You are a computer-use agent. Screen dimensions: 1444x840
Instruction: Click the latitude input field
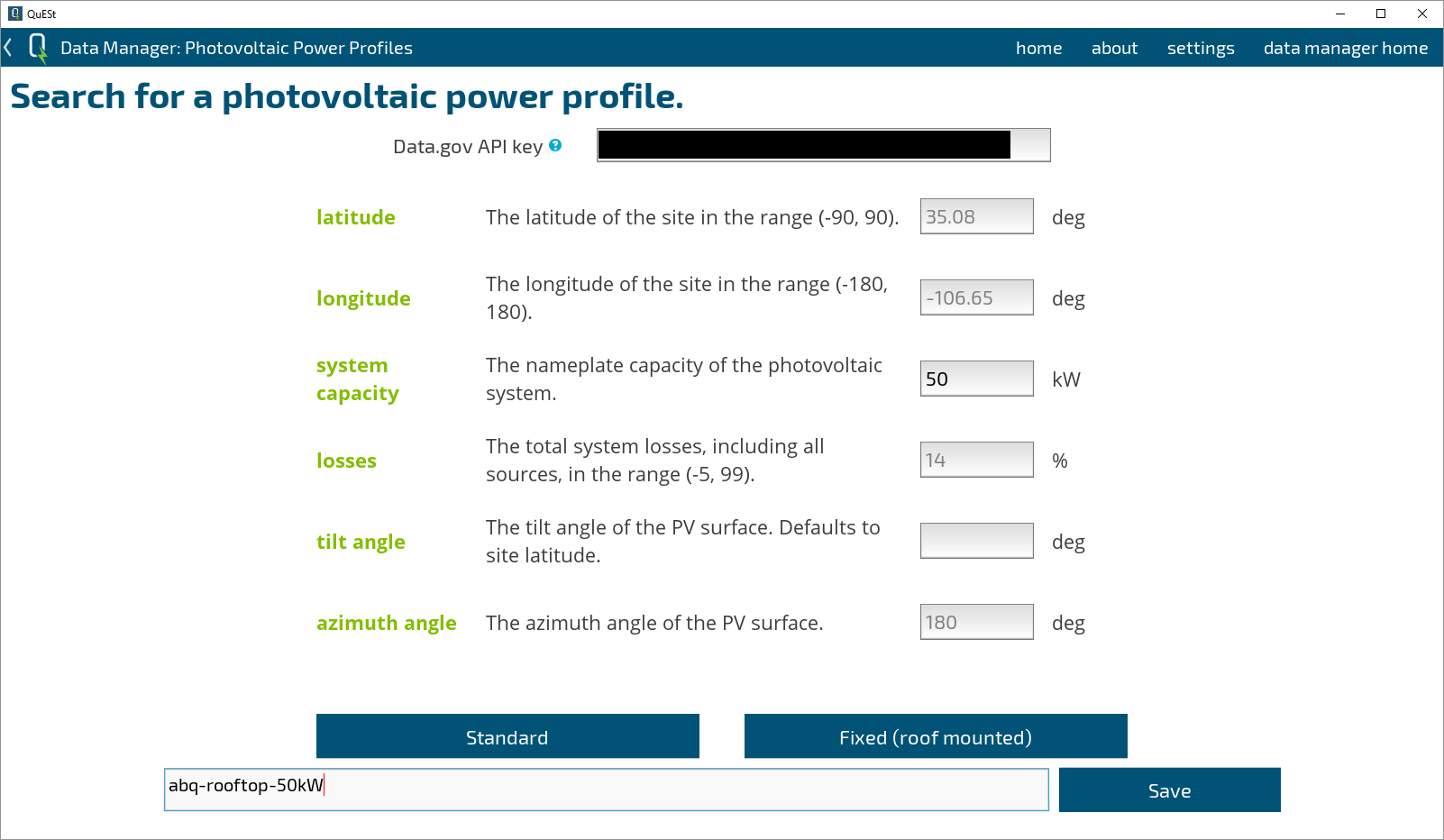pos(976,216)
